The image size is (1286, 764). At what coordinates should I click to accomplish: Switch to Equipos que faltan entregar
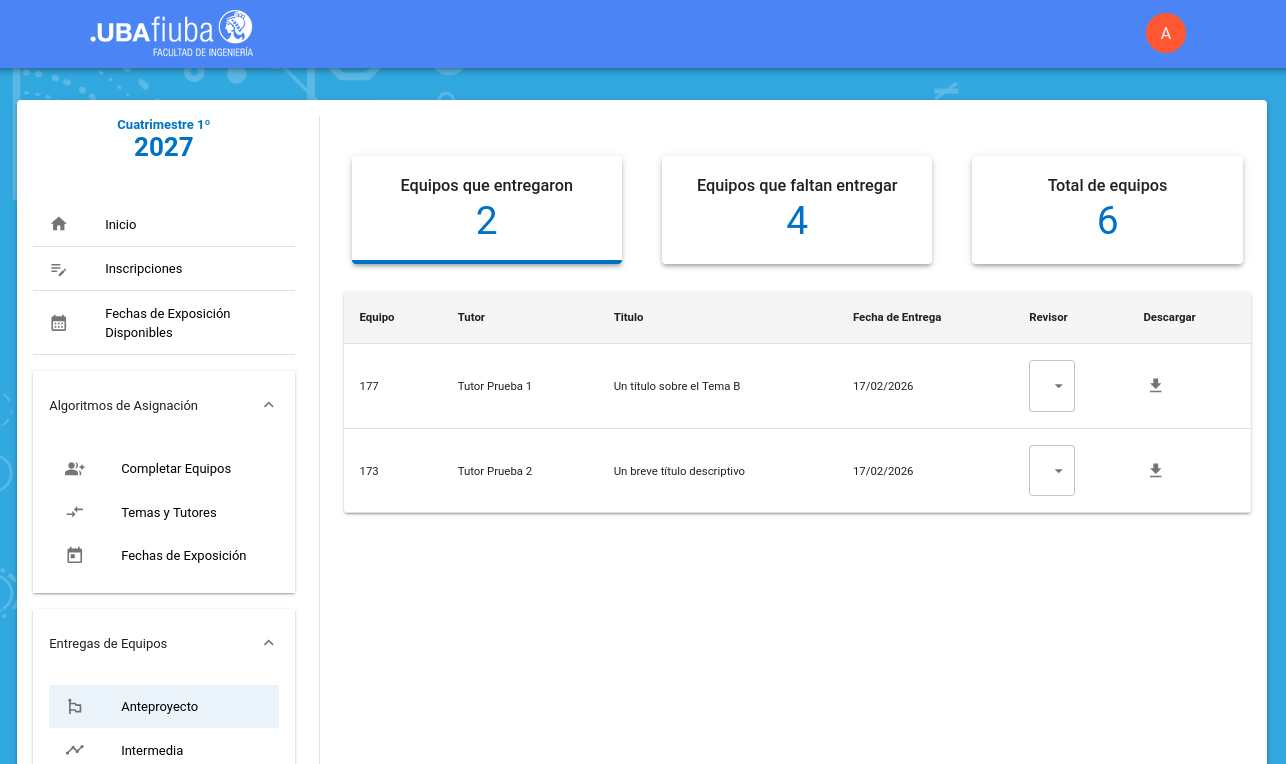click(797, 210)
